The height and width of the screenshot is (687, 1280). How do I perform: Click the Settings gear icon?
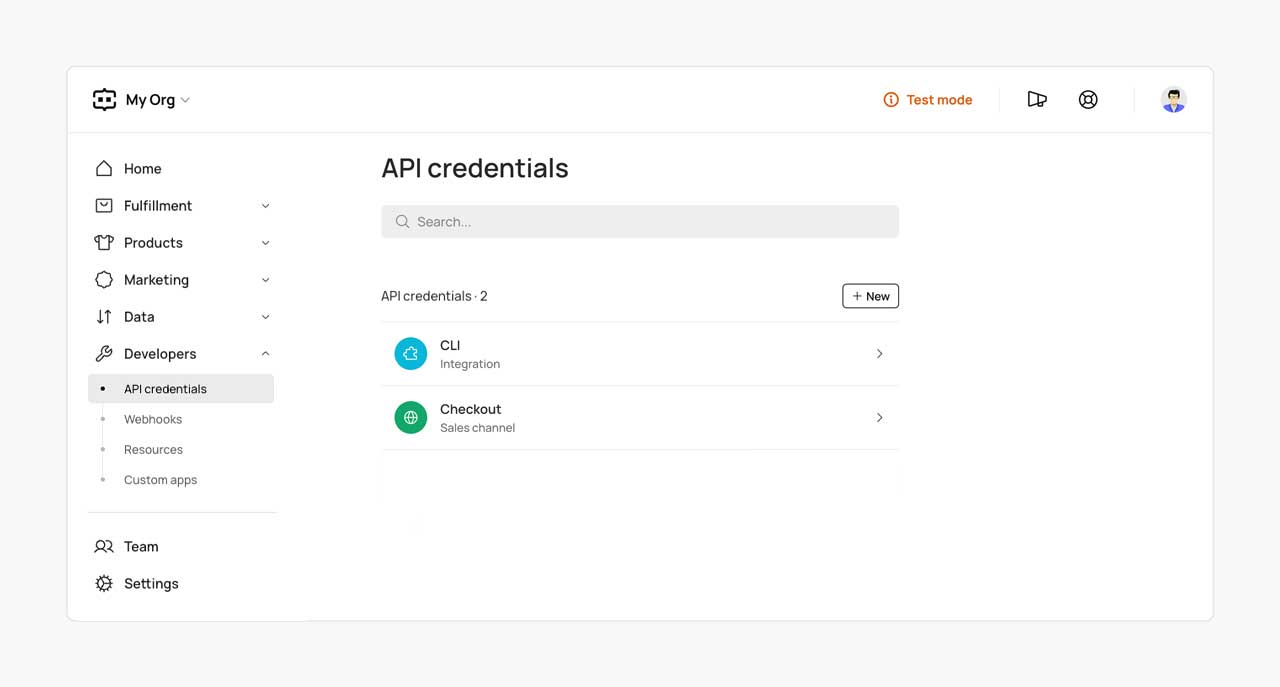tap(104, 584)
